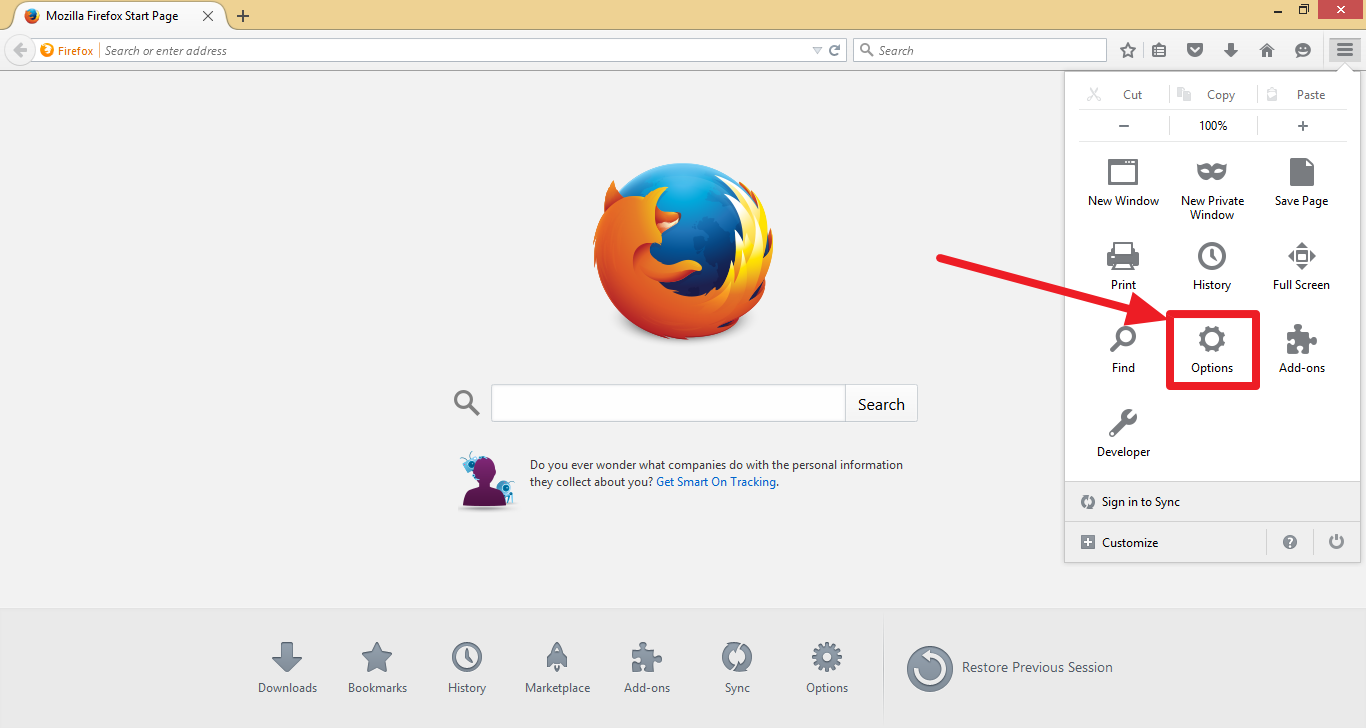Image resolution: width=1366 pixels, height=728 pixels.
Task: Choose Save Page in the menu panel
Action: pos(1301,182)
